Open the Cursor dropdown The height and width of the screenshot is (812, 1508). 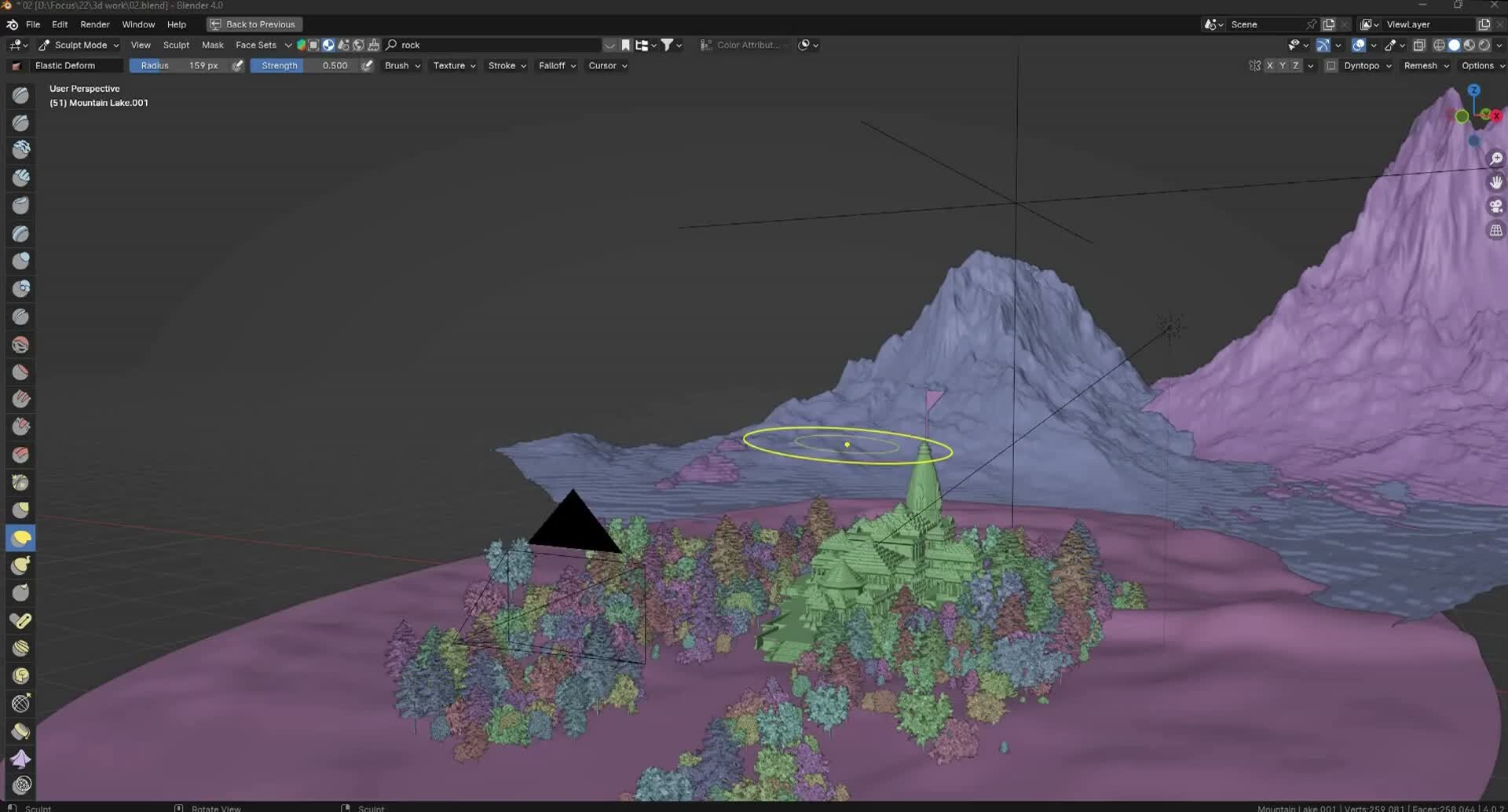click(608, 66)
